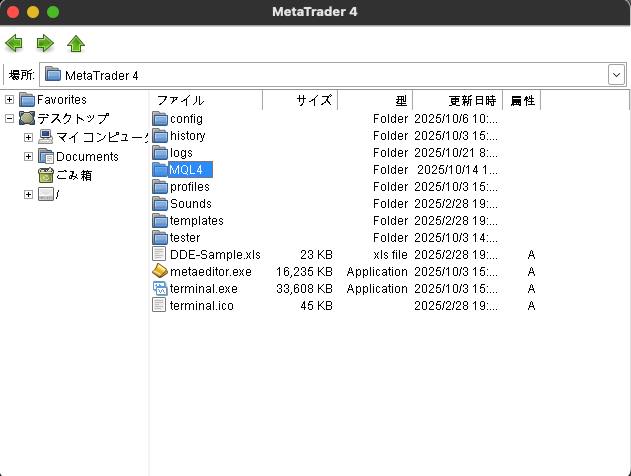Select the config folder icon
Image resolution: width=631 pixels, height=476 pixels.
click(x=160, y=119)
